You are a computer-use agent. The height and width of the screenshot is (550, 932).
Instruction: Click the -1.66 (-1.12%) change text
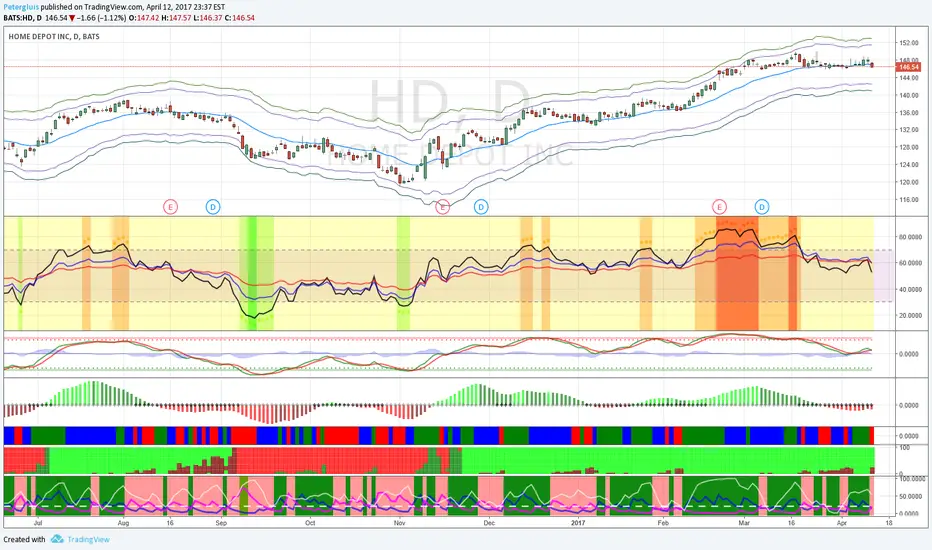tap(102, 18)
